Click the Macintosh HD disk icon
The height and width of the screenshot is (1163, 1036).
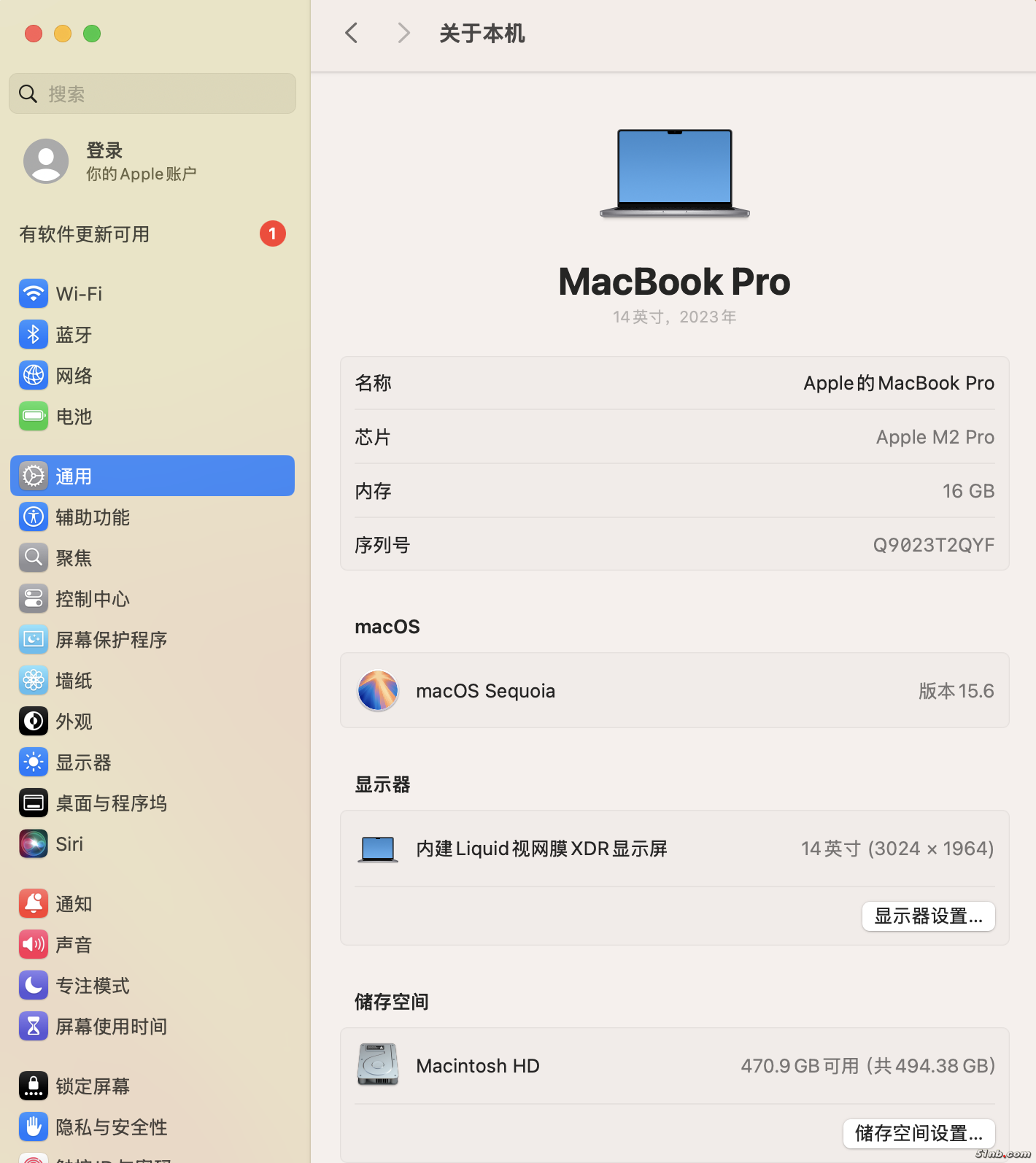[x=378, y=1065]
